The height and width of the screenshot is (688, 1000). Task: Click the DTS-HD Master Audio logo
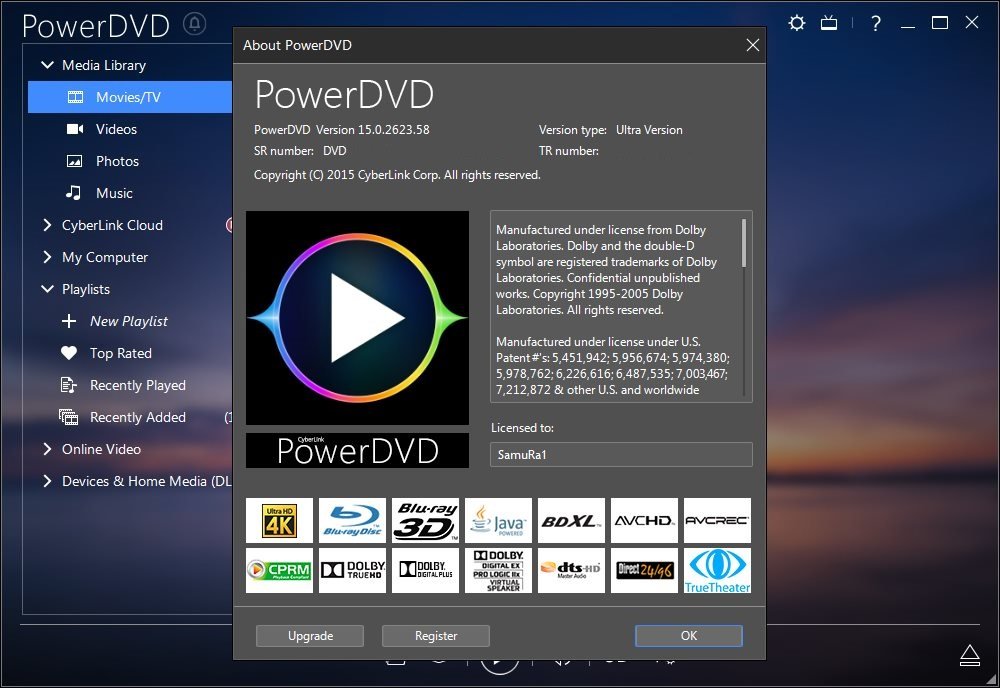(x=571, y=570)
